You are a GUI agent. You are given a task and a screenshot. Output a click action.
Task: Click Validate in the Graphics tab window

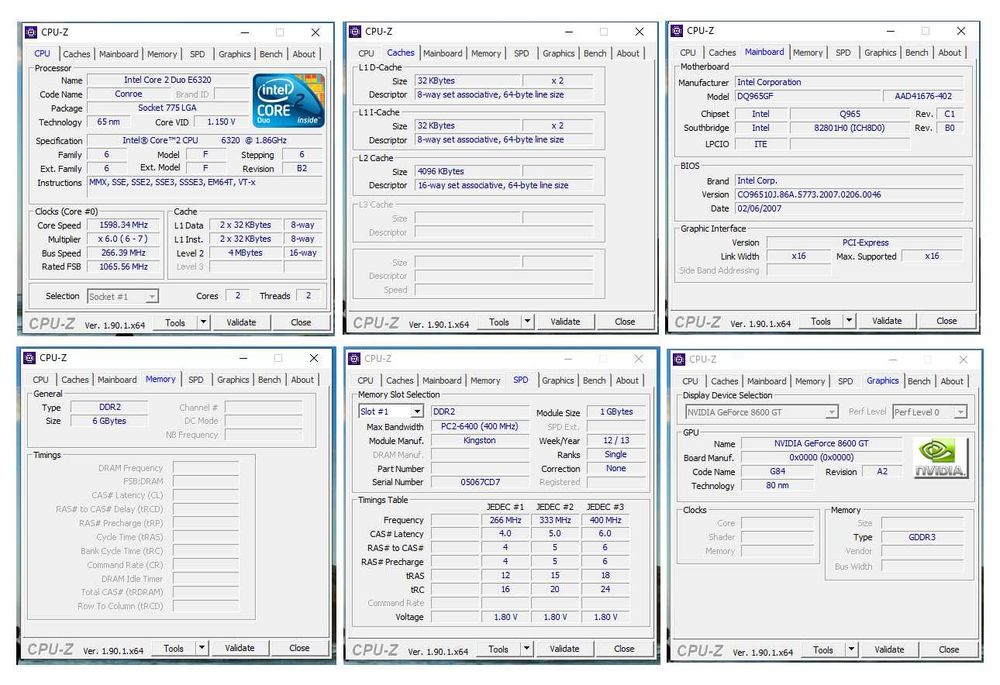pyautogui.click(x=889, y=650)
